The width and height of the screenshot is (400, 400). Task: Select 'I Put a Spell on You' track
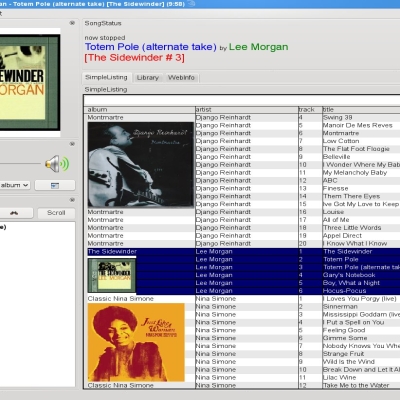point(353,322)
